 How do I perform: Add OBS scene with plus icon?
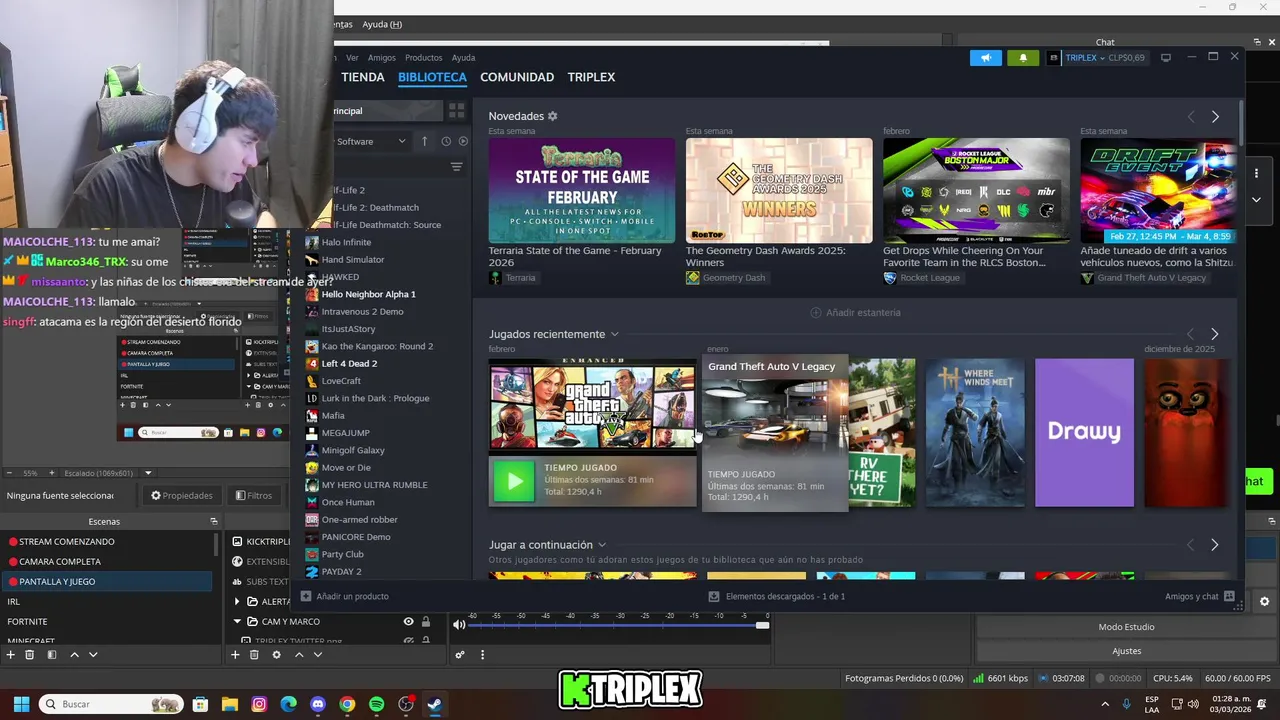(11, 655)
